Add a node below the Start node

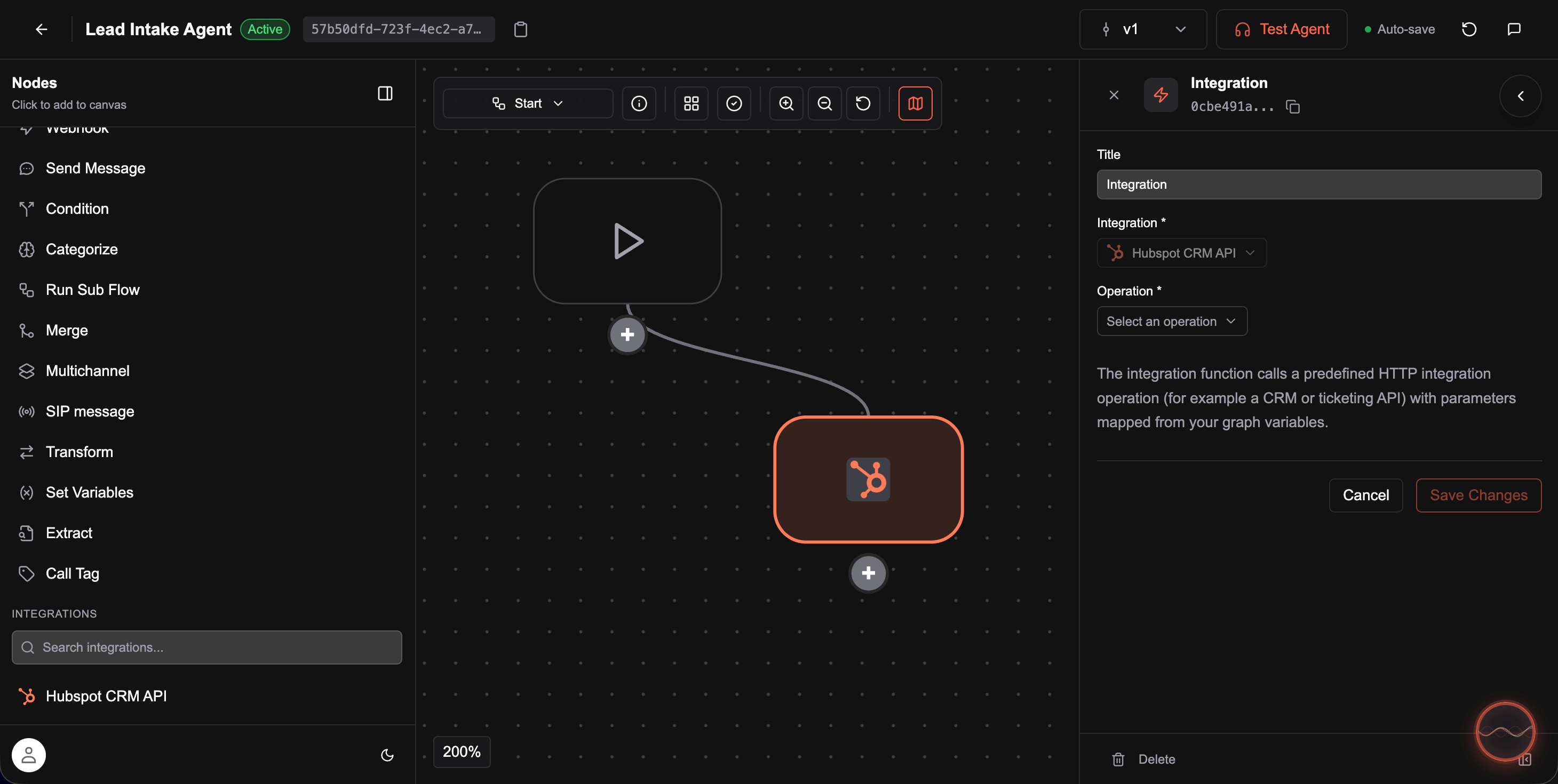coord(627,334)
